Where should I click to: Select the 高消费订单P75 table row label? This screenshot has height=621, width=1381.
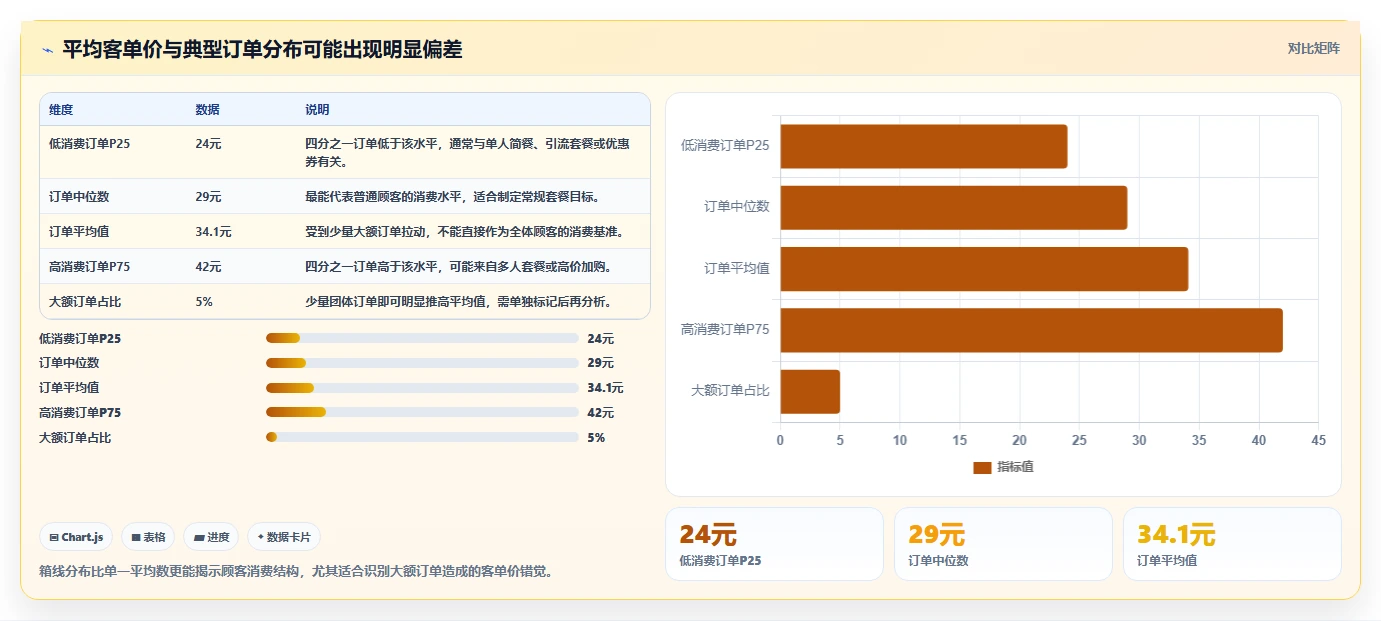pyautogui.click(x=89, y=267)
